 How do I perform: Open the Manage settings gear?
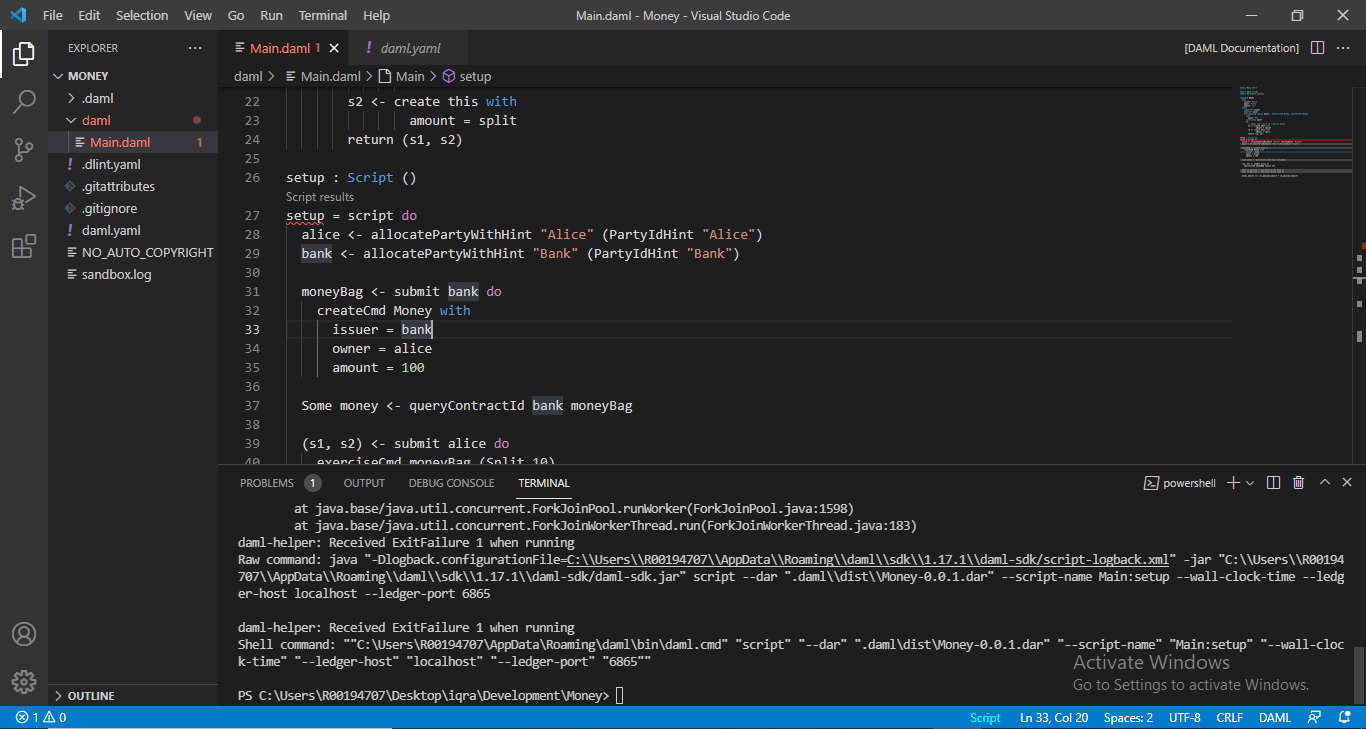point(24,682)
